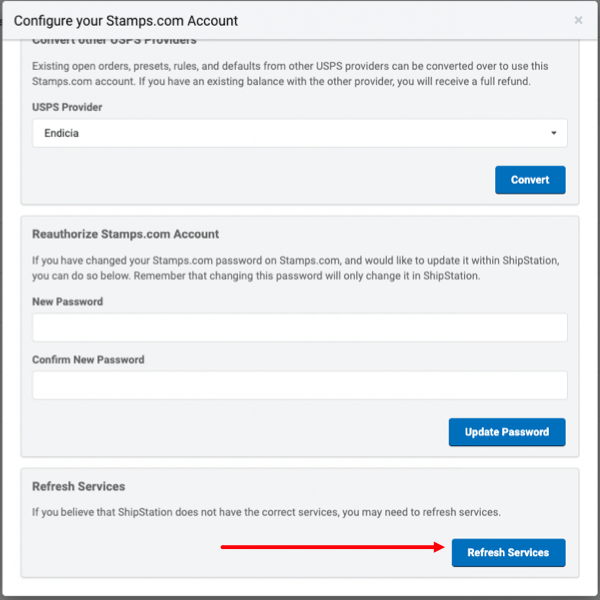Hit the Refresh Services button

[508, 553]
